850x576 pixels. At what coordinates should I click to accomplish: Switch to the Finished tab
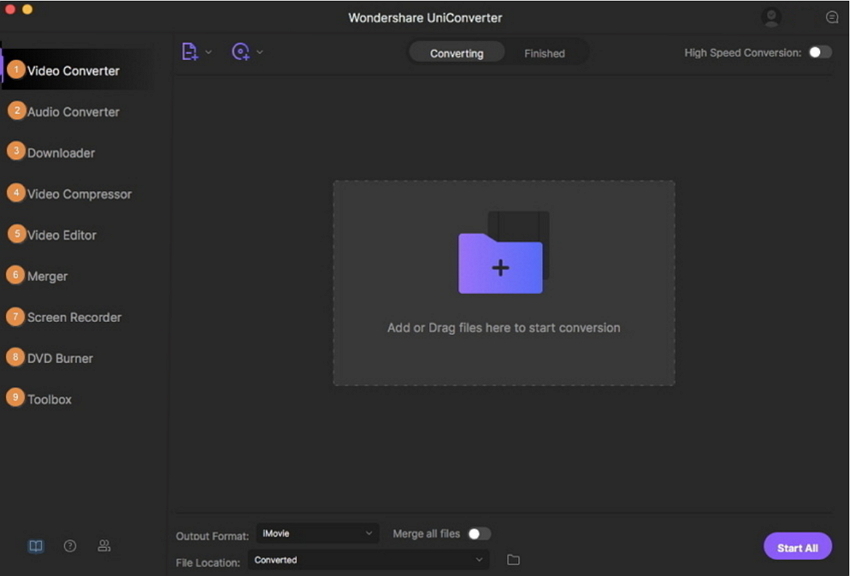[544, 53]
